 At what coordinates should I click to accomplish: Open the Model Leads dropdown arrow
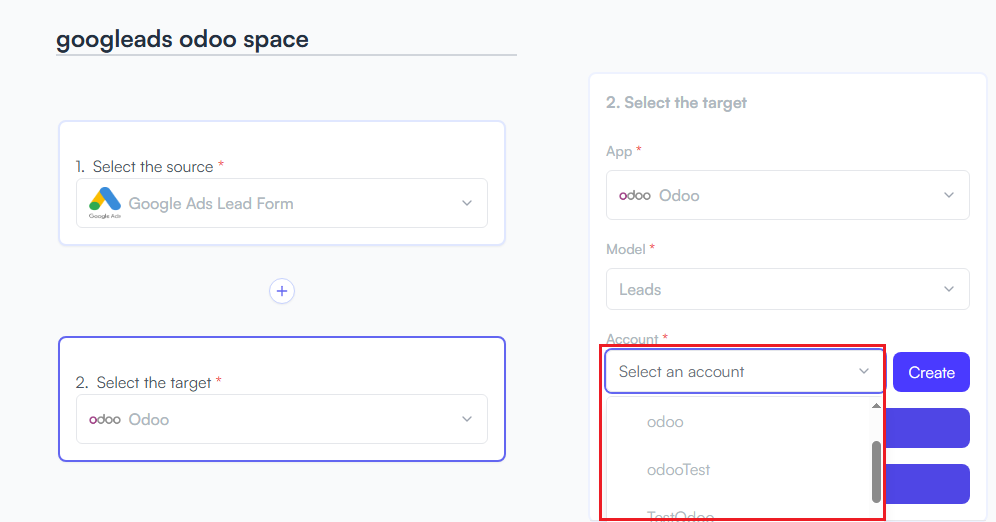click(x=948, y=289)
